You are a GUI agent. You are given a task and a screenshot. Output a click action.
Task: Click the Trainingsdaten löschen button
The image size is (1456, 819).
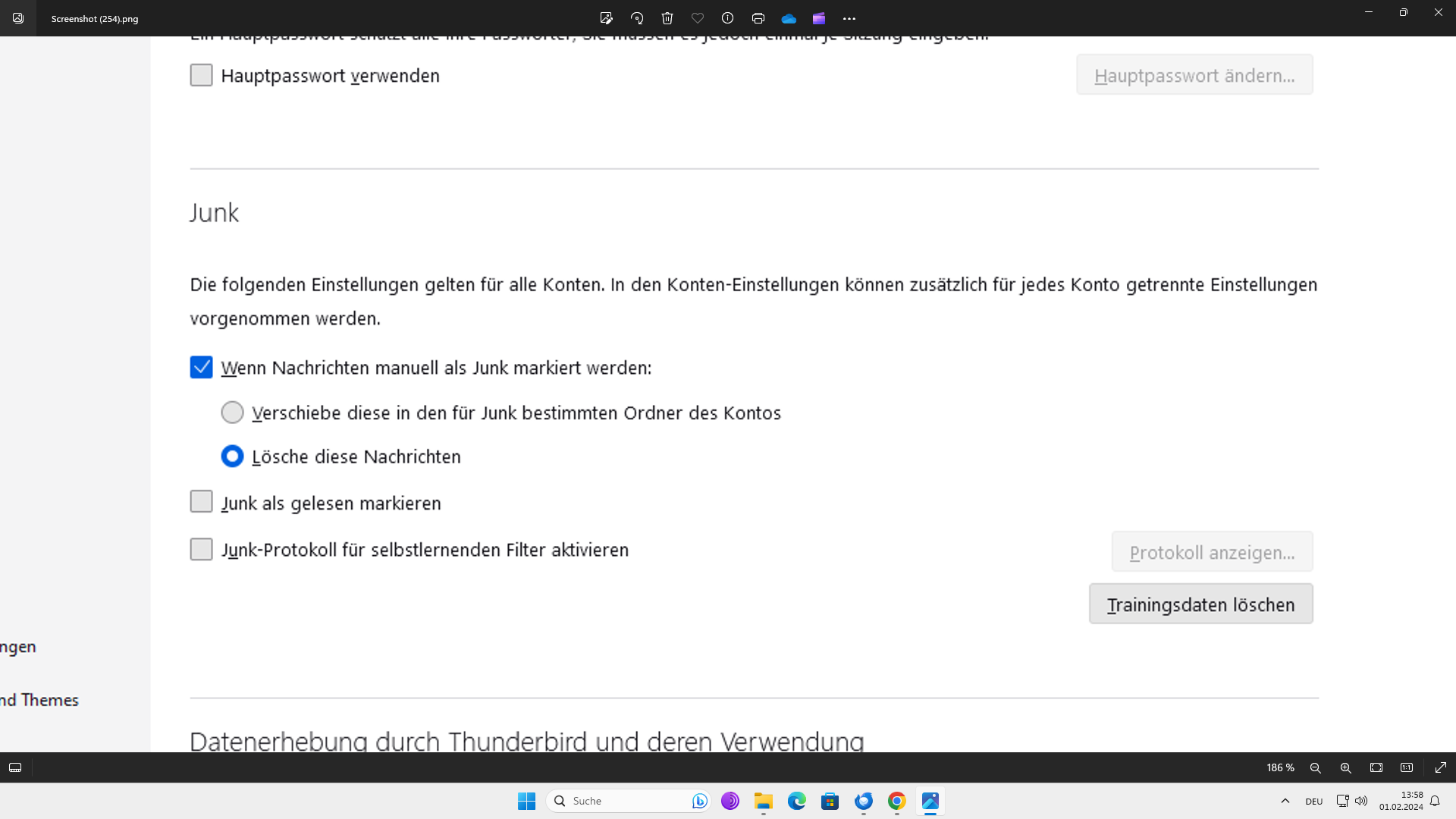coord(1200,604)
